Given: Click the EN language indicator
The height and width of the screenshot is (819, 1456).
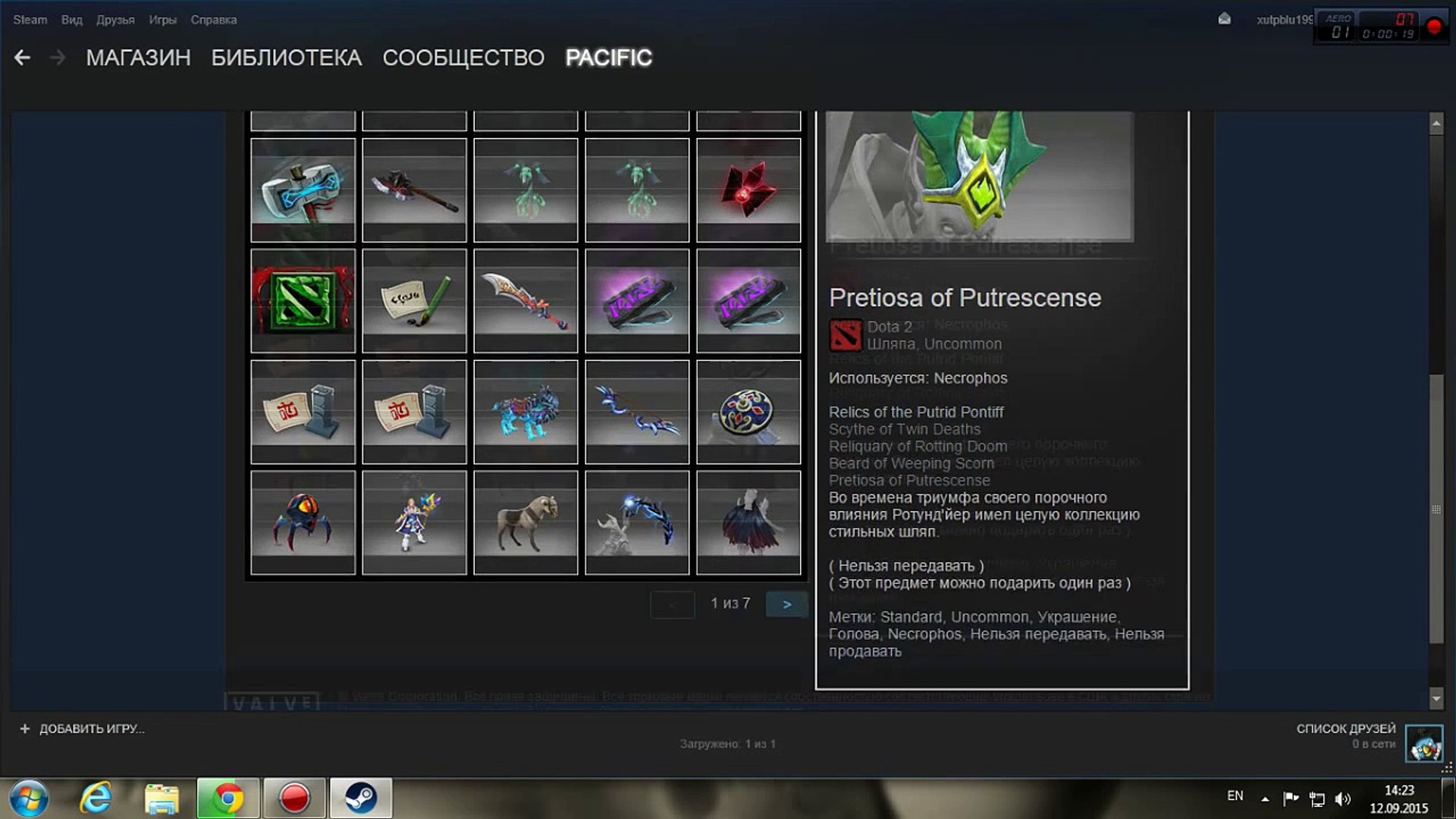Looking at the screenshot, I should point(1235,795).
